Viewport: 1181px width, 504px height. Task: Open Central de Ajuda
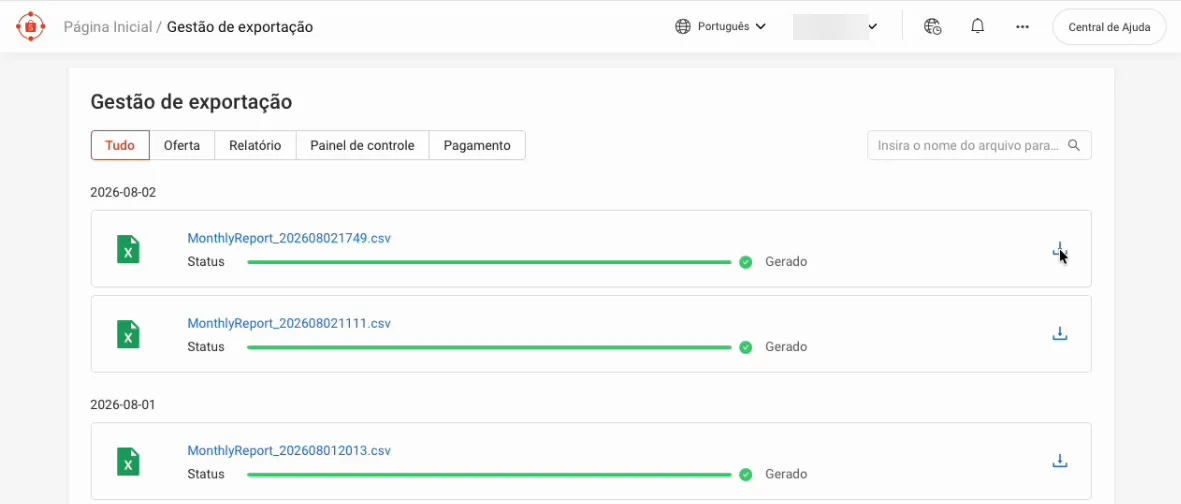coord(1109,27)
